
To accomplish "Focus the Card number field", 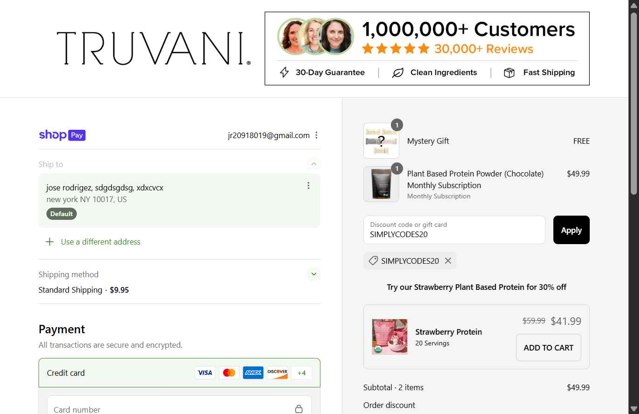I will [179, 407].
